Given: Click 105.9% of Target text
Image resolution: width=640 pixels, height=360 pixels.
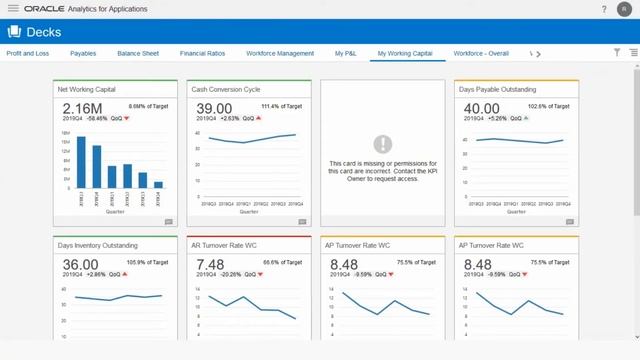Looking at the screenshot, I should tap(147, 262).
